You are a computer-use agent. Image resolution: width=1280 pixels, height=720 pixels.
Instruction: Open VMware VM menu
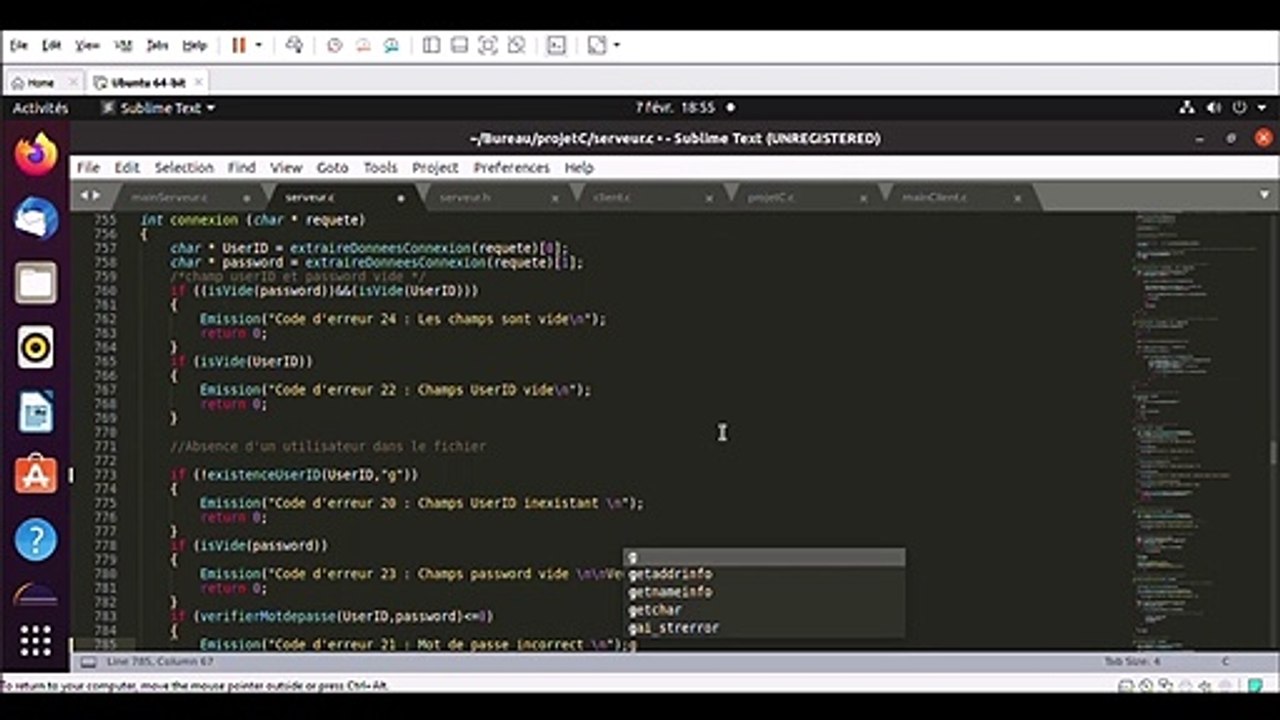[x=123, y=45]
